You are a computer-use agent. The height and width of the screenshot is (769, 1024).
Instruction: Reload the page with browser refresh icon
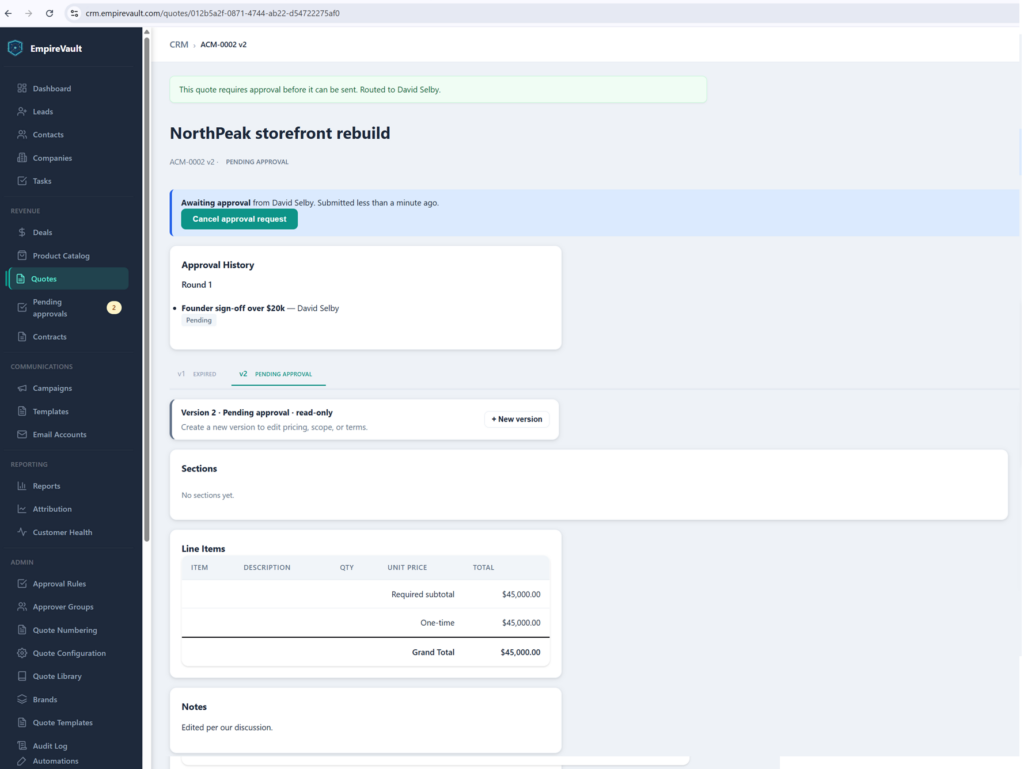click(50, 13)
